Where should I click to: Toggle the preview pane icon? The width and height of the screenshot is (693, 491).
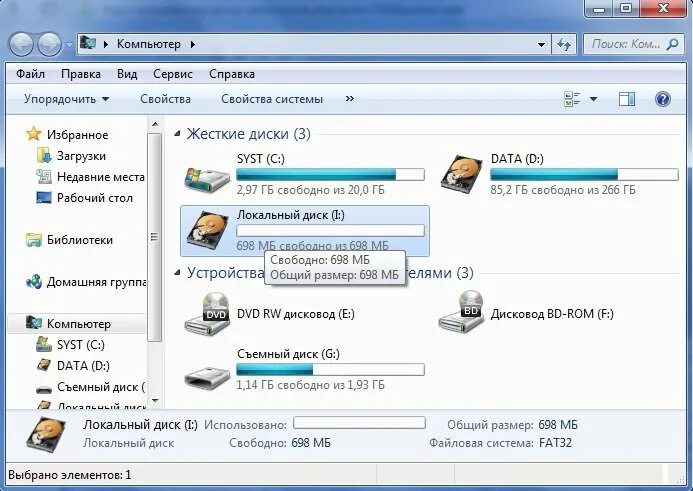[627, 99]
